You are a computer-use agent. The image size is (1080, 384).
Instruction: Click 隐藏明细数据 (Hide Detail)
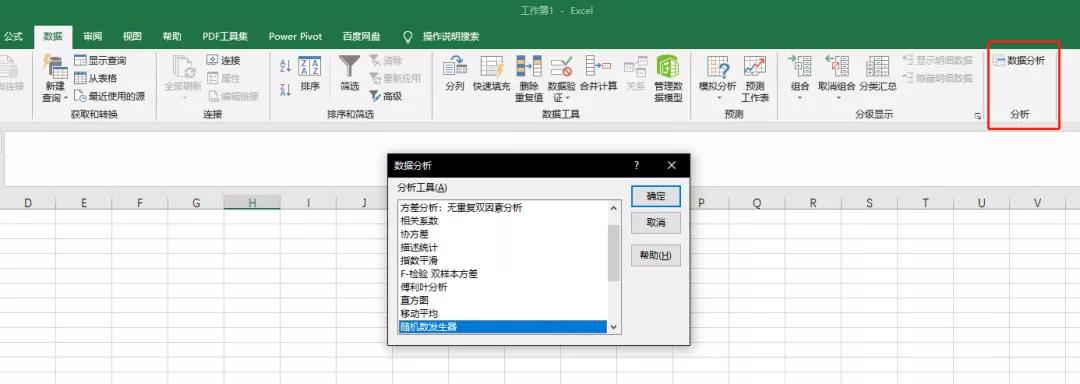pyautogui.click(x=937, y=78)
